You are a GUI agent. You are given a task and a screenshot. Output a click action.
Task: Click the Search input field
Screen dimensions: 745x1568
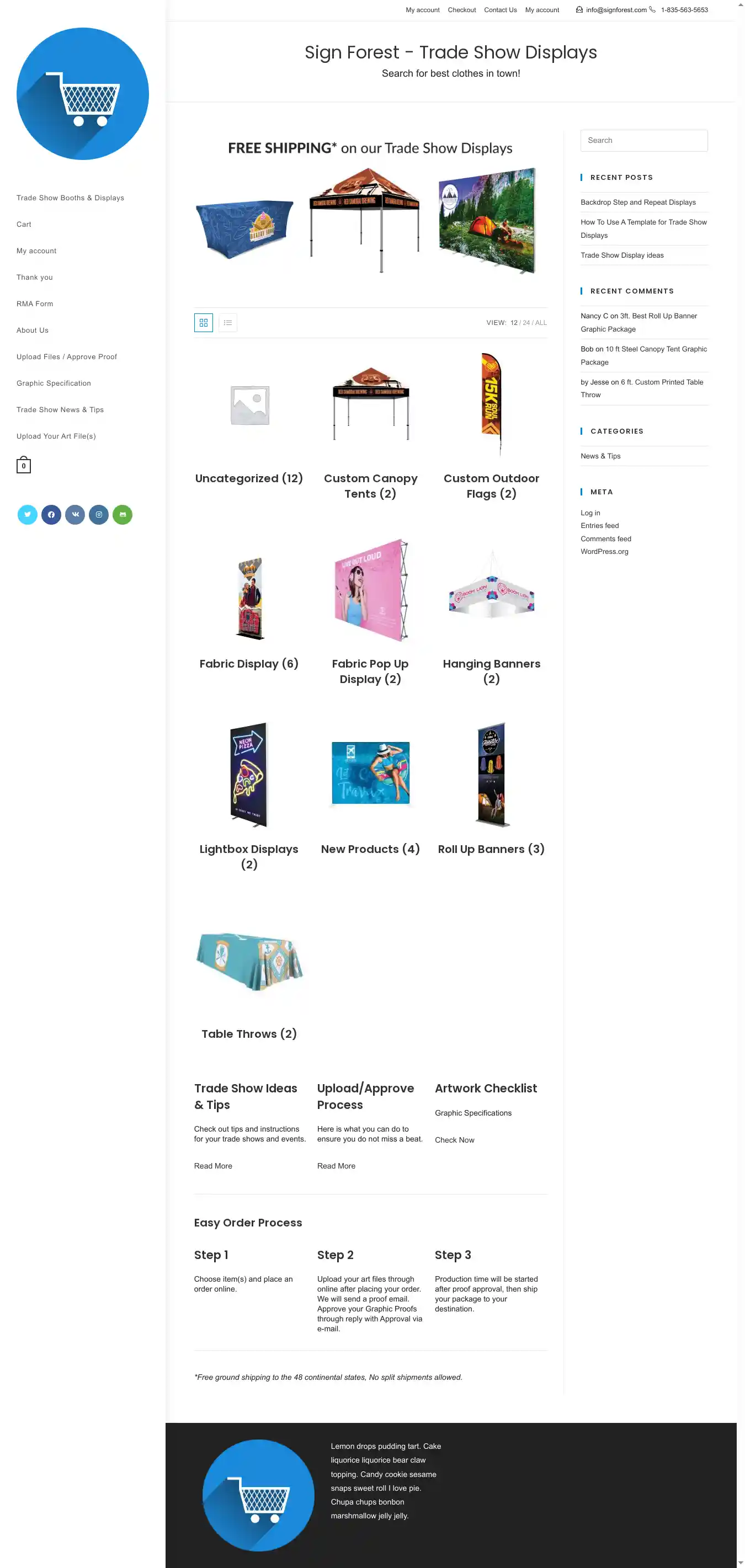point(644,141)
